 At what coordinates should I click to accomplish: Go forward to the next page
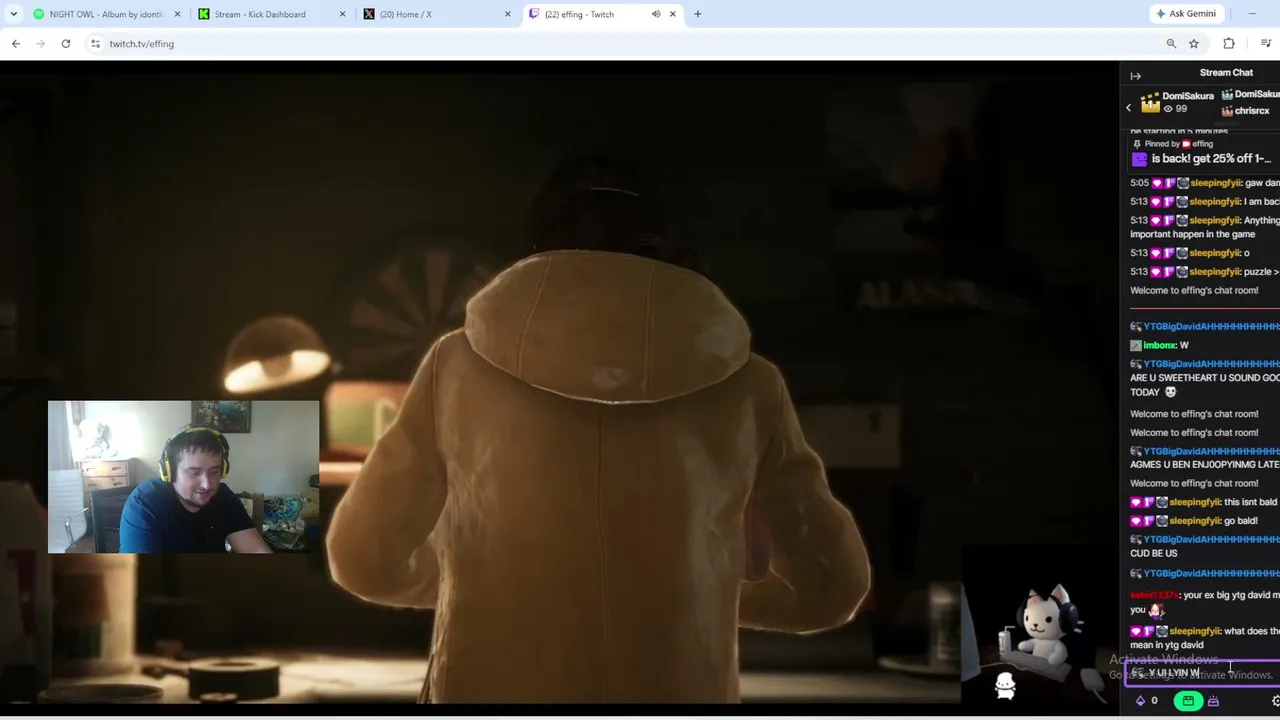pyautogui.click(x=41, y=44)
